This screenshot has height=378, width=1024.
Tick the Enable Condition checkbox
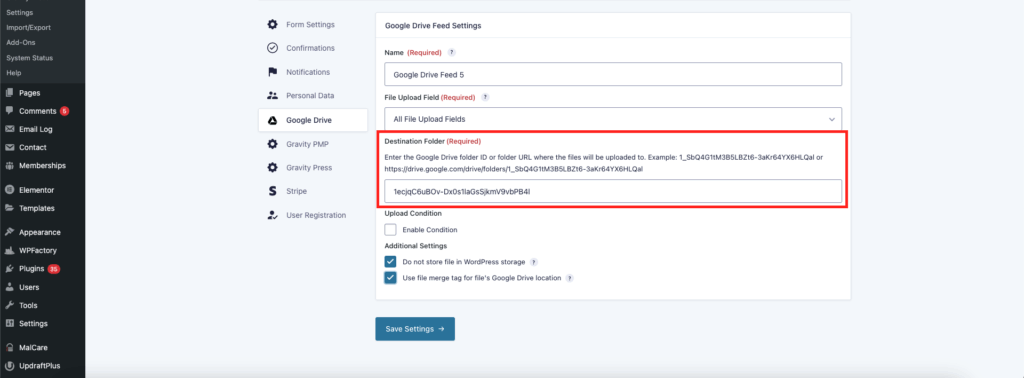tap(391, 230)
